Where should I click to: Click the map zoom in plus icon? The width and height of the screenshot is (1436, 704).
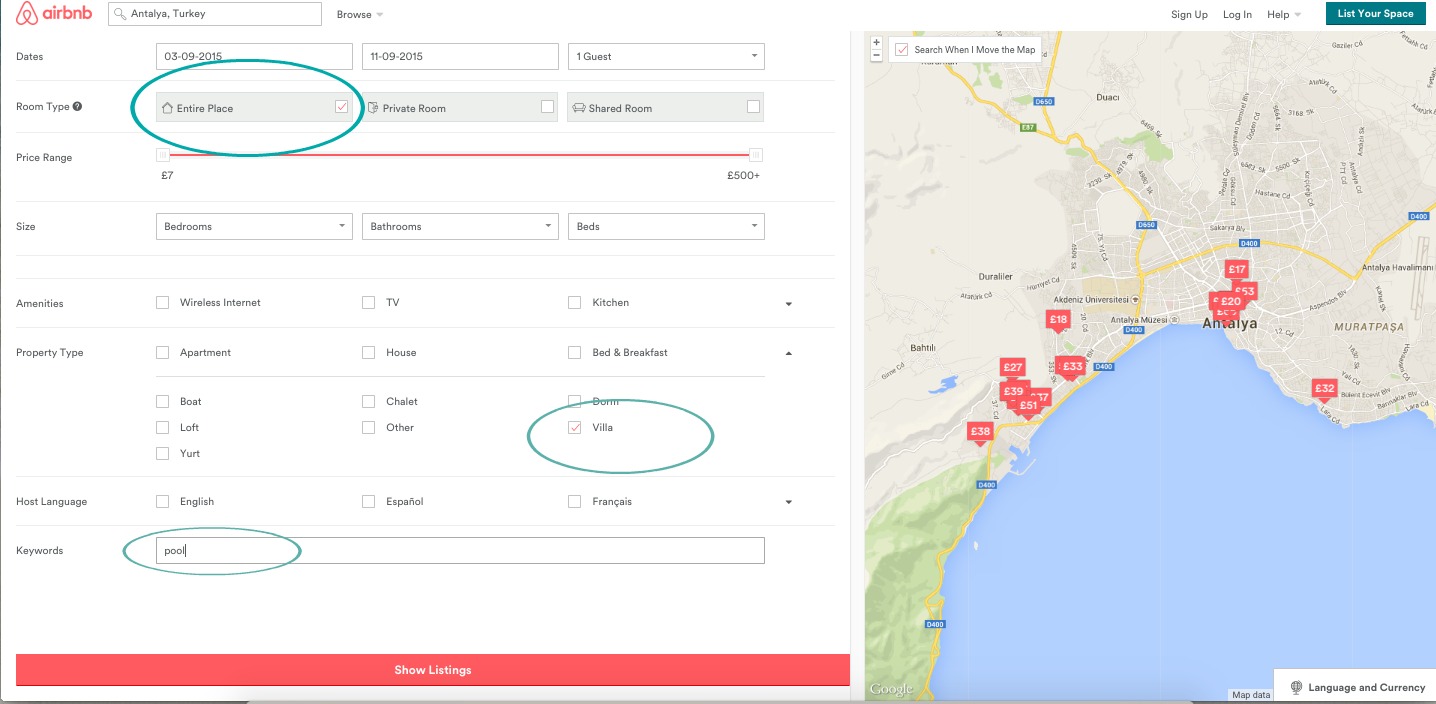[876, 43]
